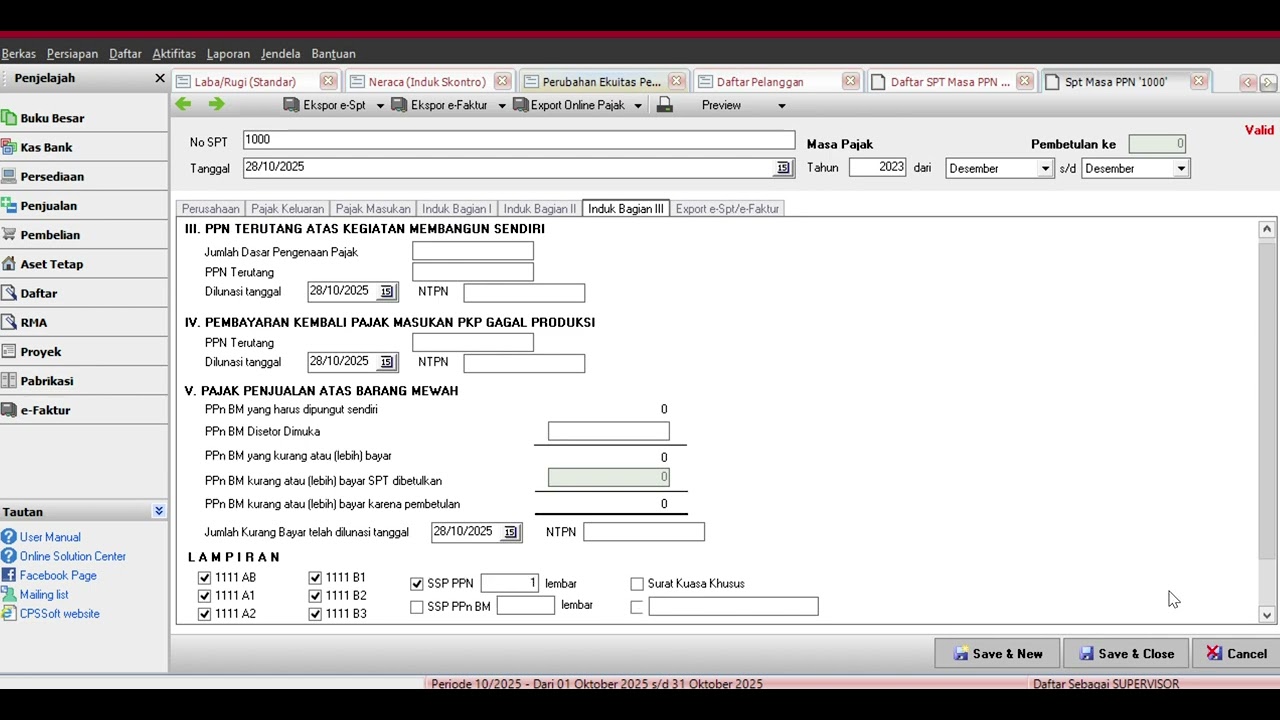Open the Berkas menu
This screenshot has width=1280, height=720.
[x=19, y=54]
